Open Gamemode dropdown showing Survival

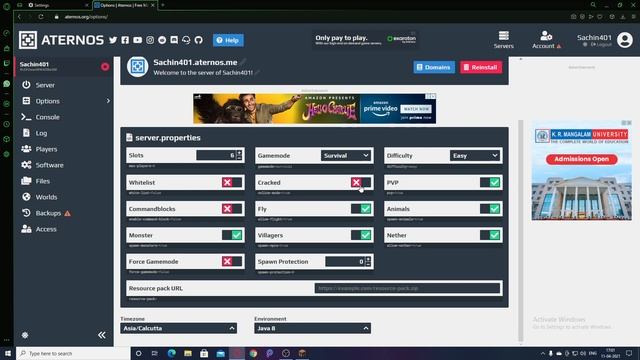point(346,156)
